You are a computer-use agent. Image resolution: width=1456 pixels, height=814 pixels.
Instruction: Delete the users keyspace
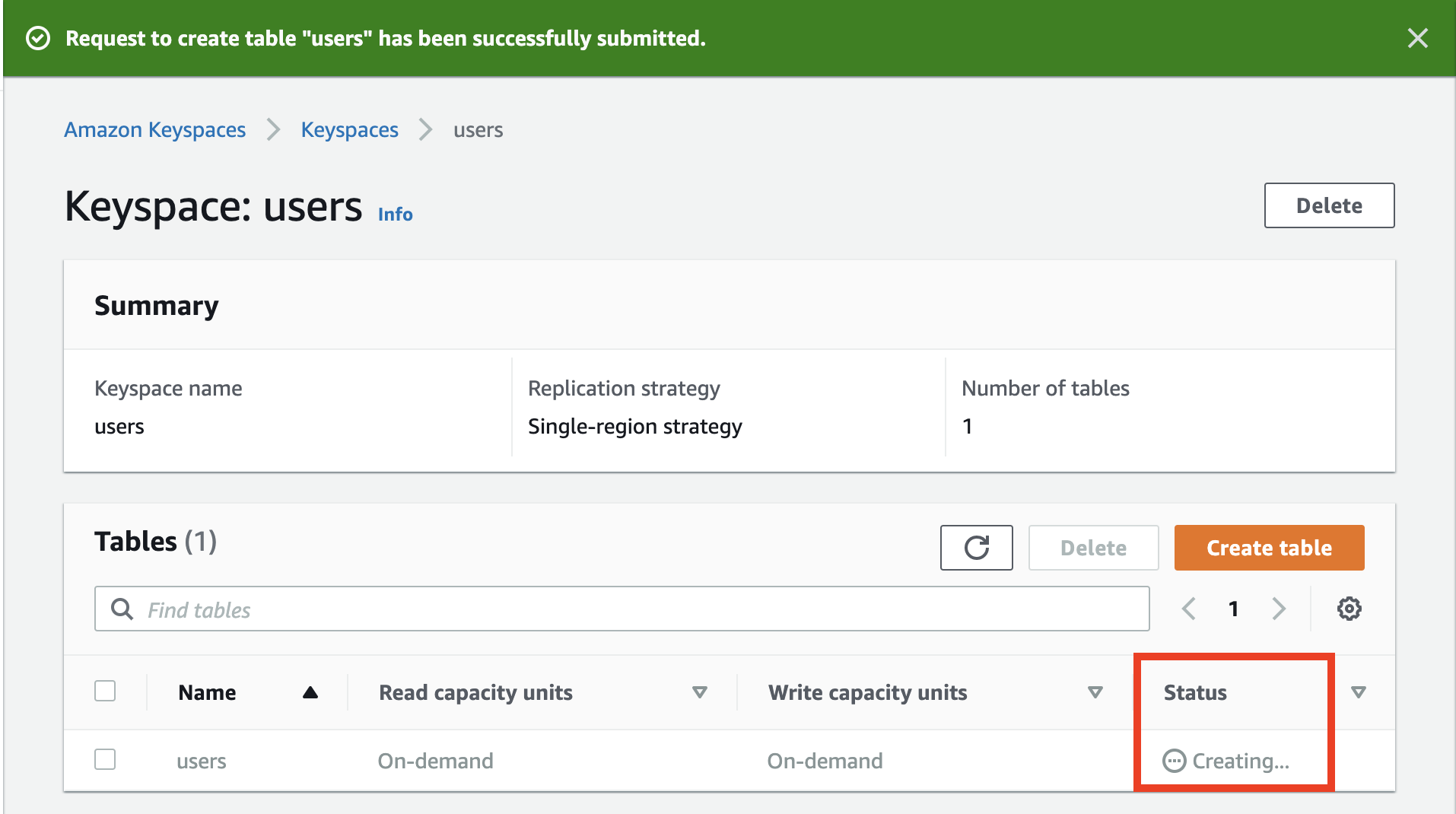pyautogui.click(x=1330, y=205)
